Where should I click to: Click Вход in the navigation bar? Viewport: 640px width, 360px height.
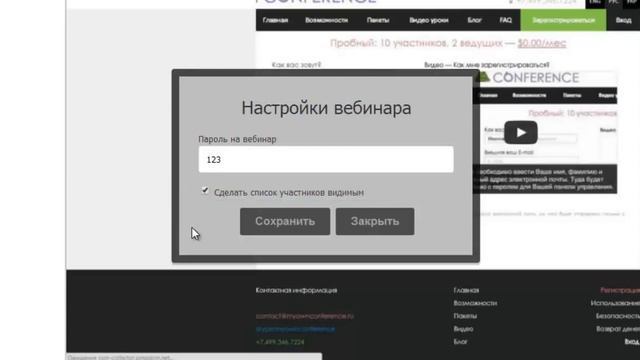pos(623,20)
